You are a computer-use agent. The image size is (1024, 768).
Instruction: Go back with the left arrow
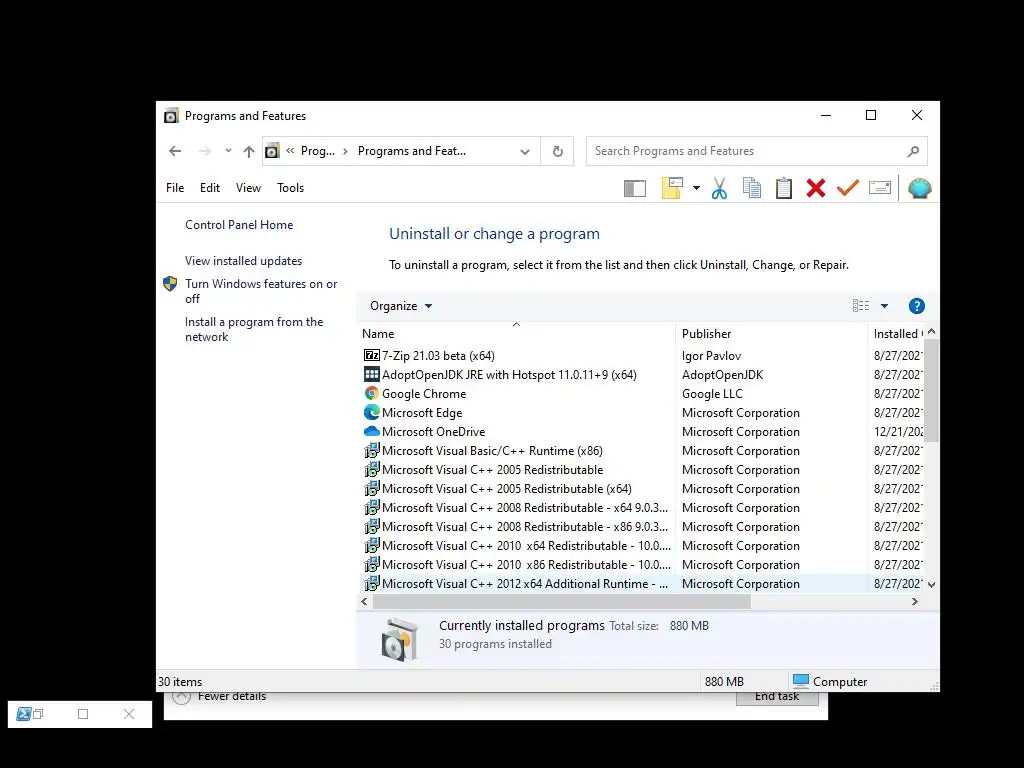pyautogui.click(x=175, y=152)
